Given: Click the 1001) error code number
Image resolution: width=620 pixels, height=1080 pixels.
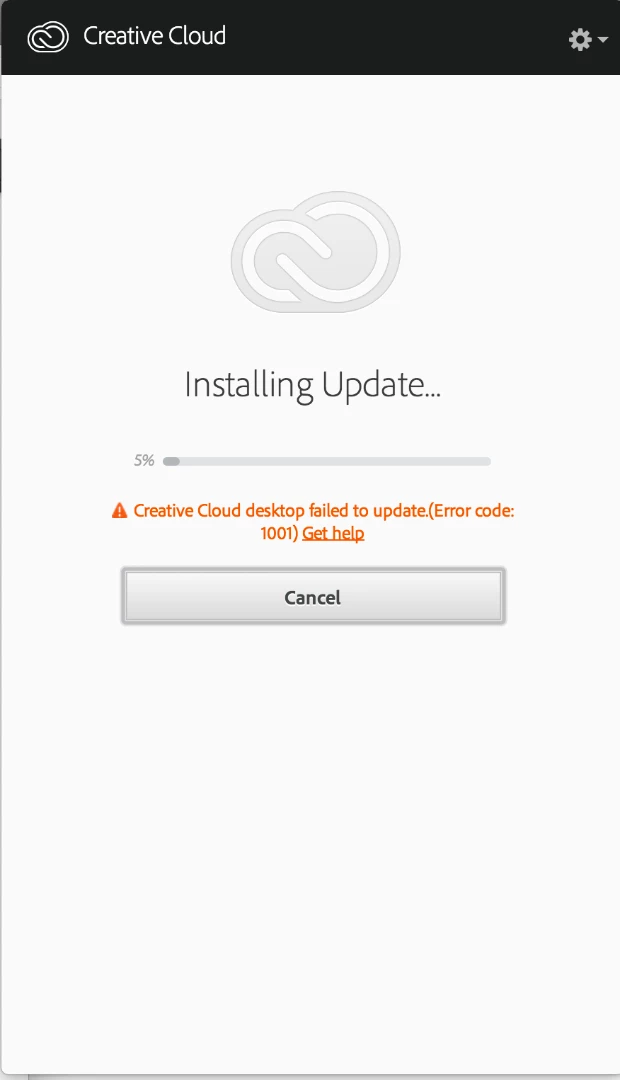Looking at the screenshot, I should pos(279,533).
